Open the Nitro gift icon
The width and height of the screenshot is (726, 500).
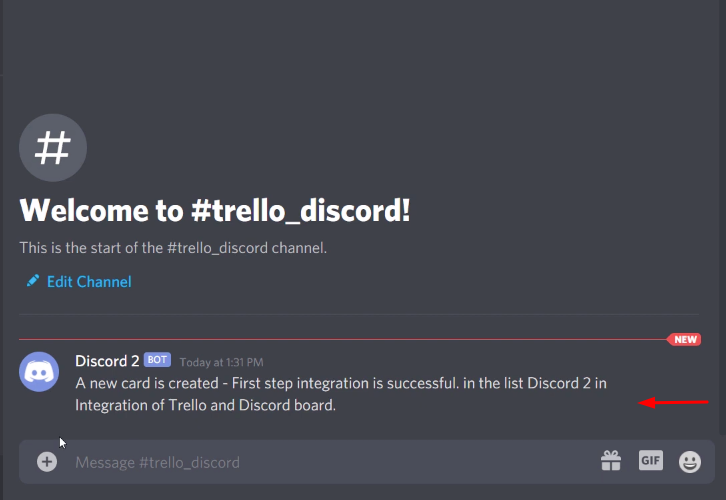611,461
